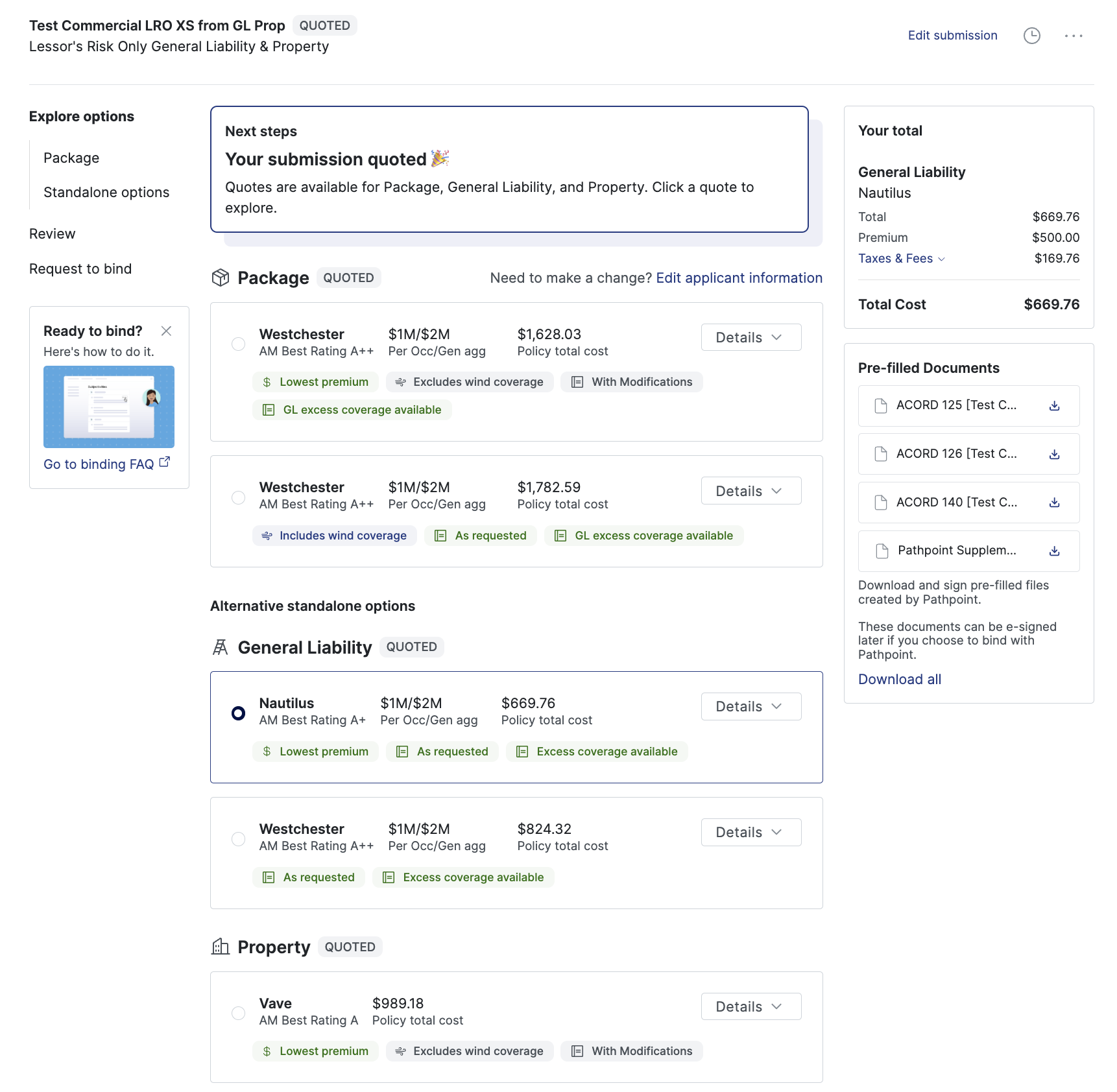Viewport: 1117px width, 1092px height.
Task: Expand Details for Westchester $1,628.03 quote
Action: click(x=751, y=337)
